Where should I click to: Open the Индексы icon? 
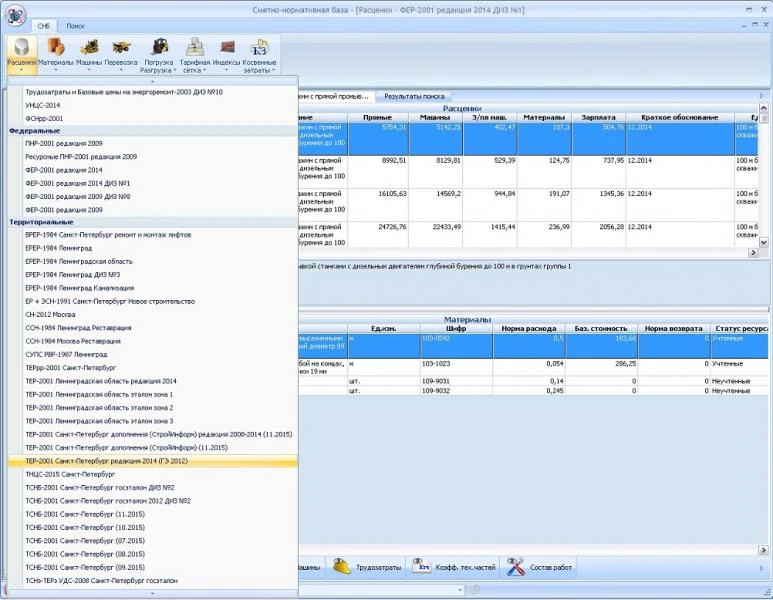point(226,55)
